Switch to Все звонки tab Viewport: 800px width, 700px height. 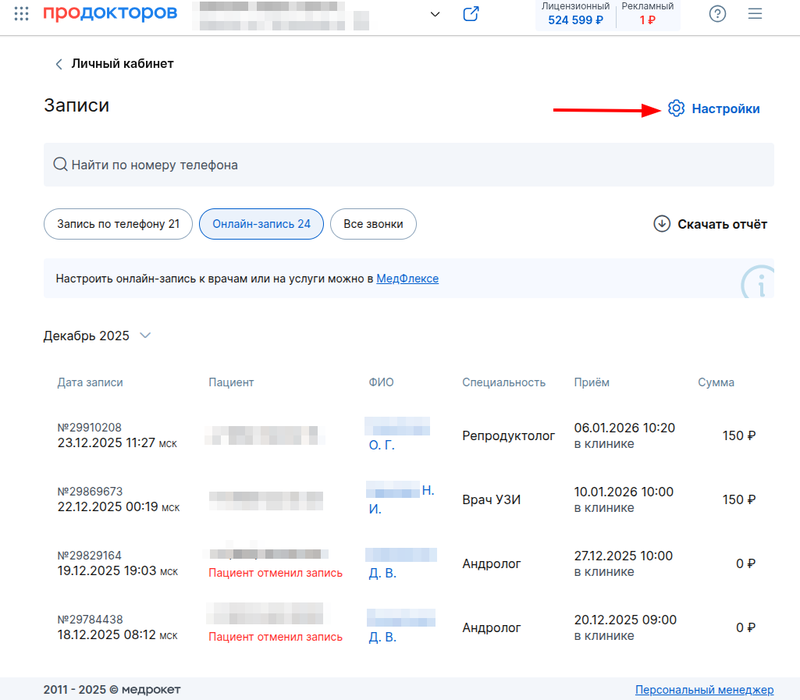click(373, 224)
